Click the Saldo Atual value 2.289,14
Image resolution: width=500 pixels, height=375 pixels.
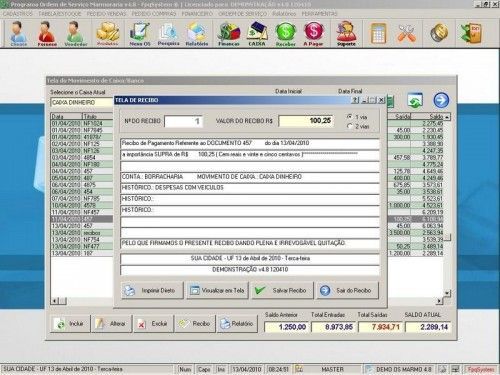(429, 327)
